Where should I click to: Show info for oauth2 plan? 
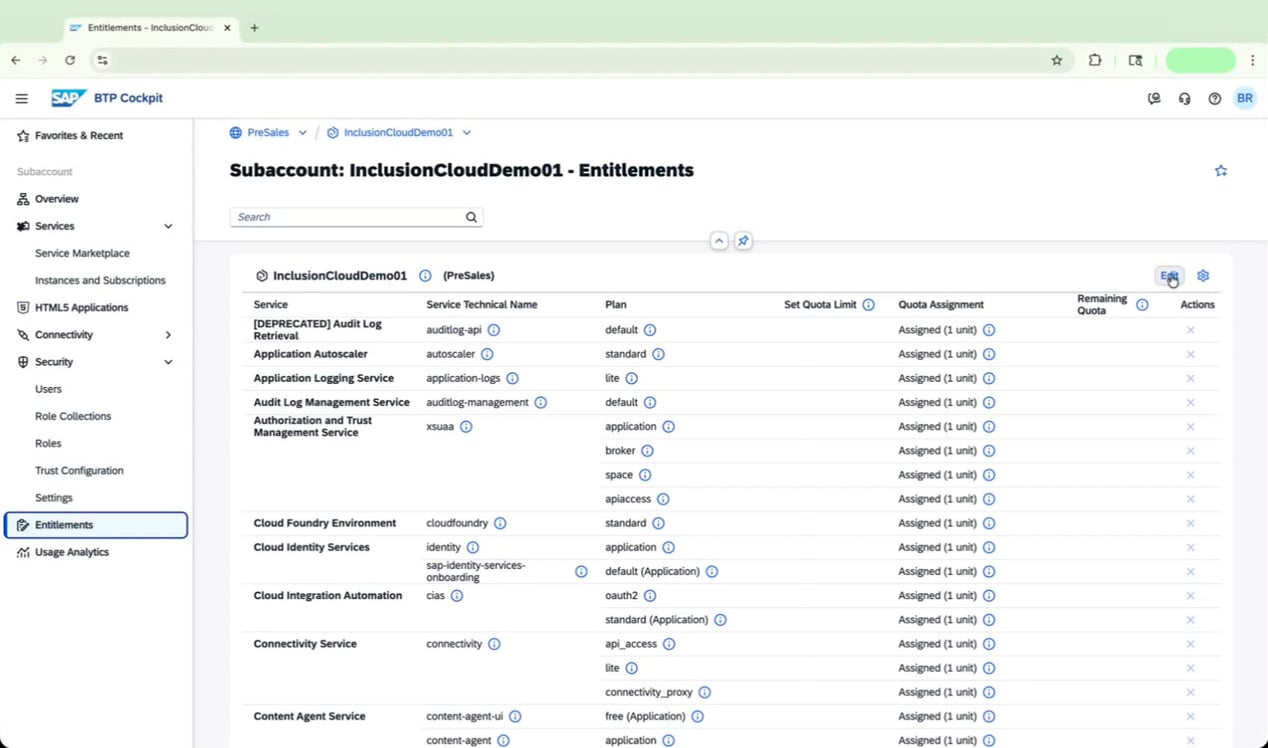pyautogui.click(x=649, y=596)
